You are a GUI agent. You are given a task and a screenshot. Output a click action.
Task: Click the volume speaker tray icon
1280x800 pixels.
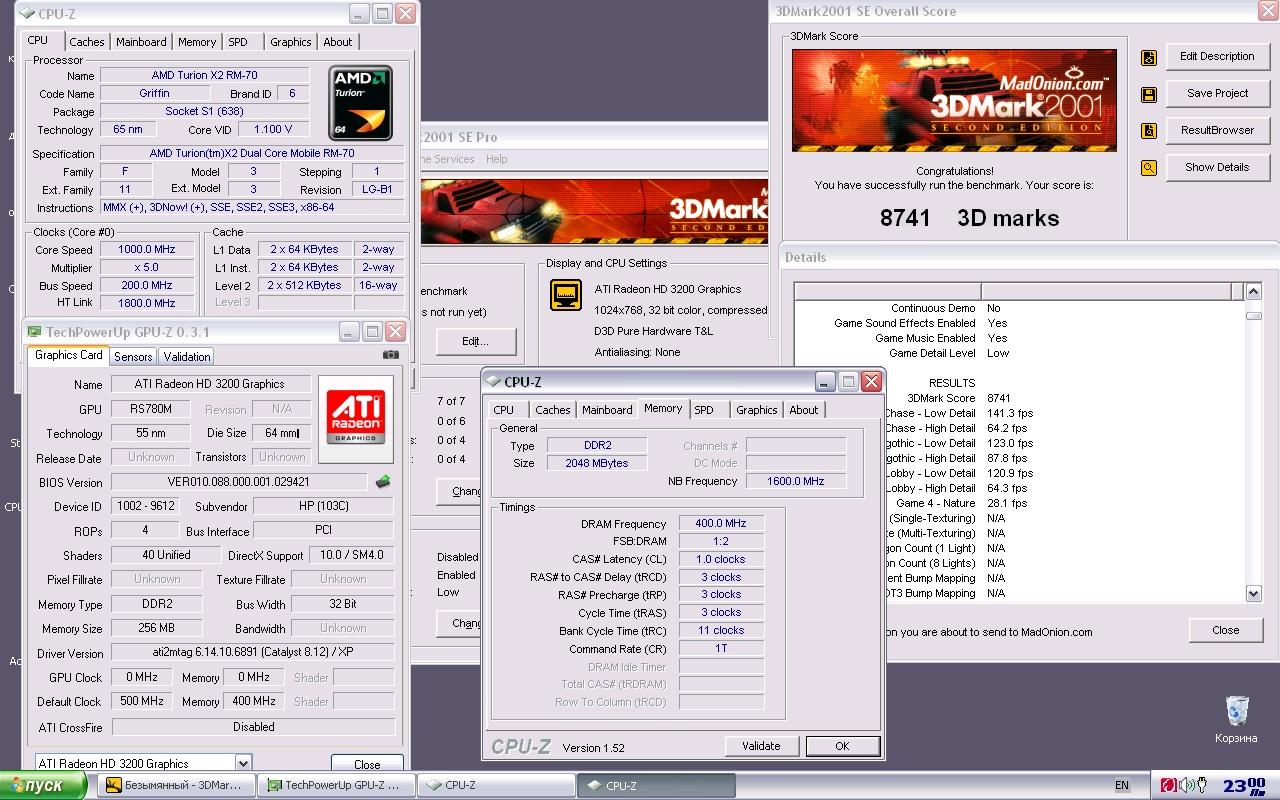click(x=1186, y=785)
